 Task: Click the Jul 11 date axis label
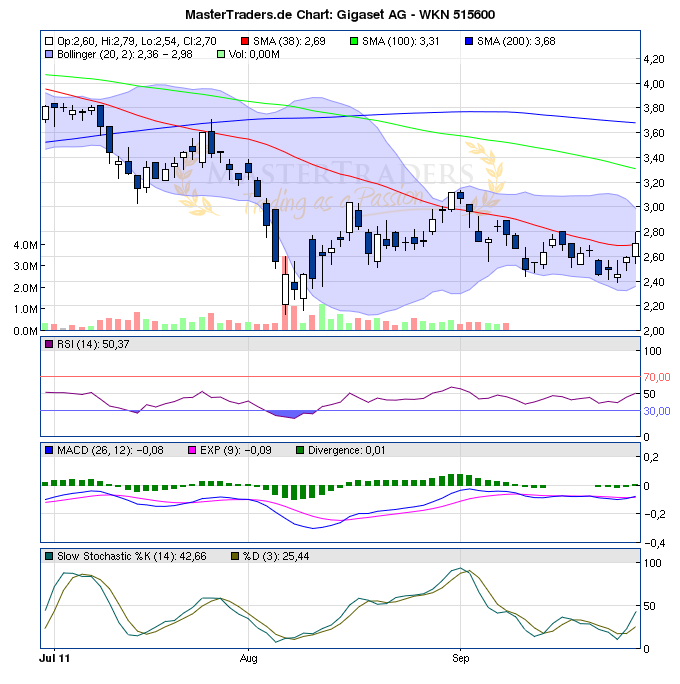coord(55,658)
